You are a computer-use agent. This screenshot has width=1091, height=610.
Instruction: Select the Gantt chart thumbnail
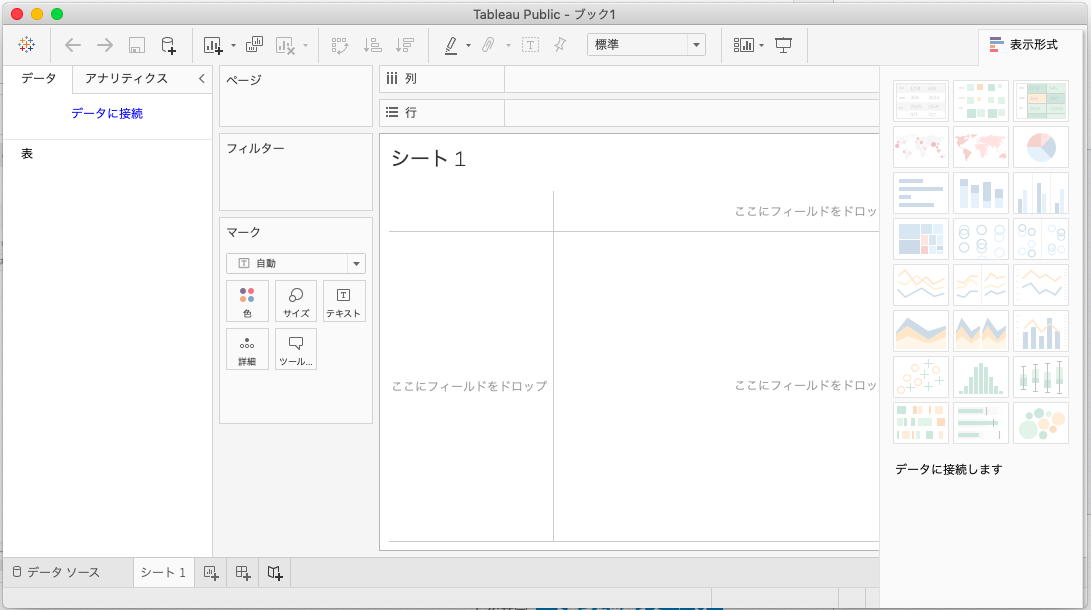coord(921,422)
